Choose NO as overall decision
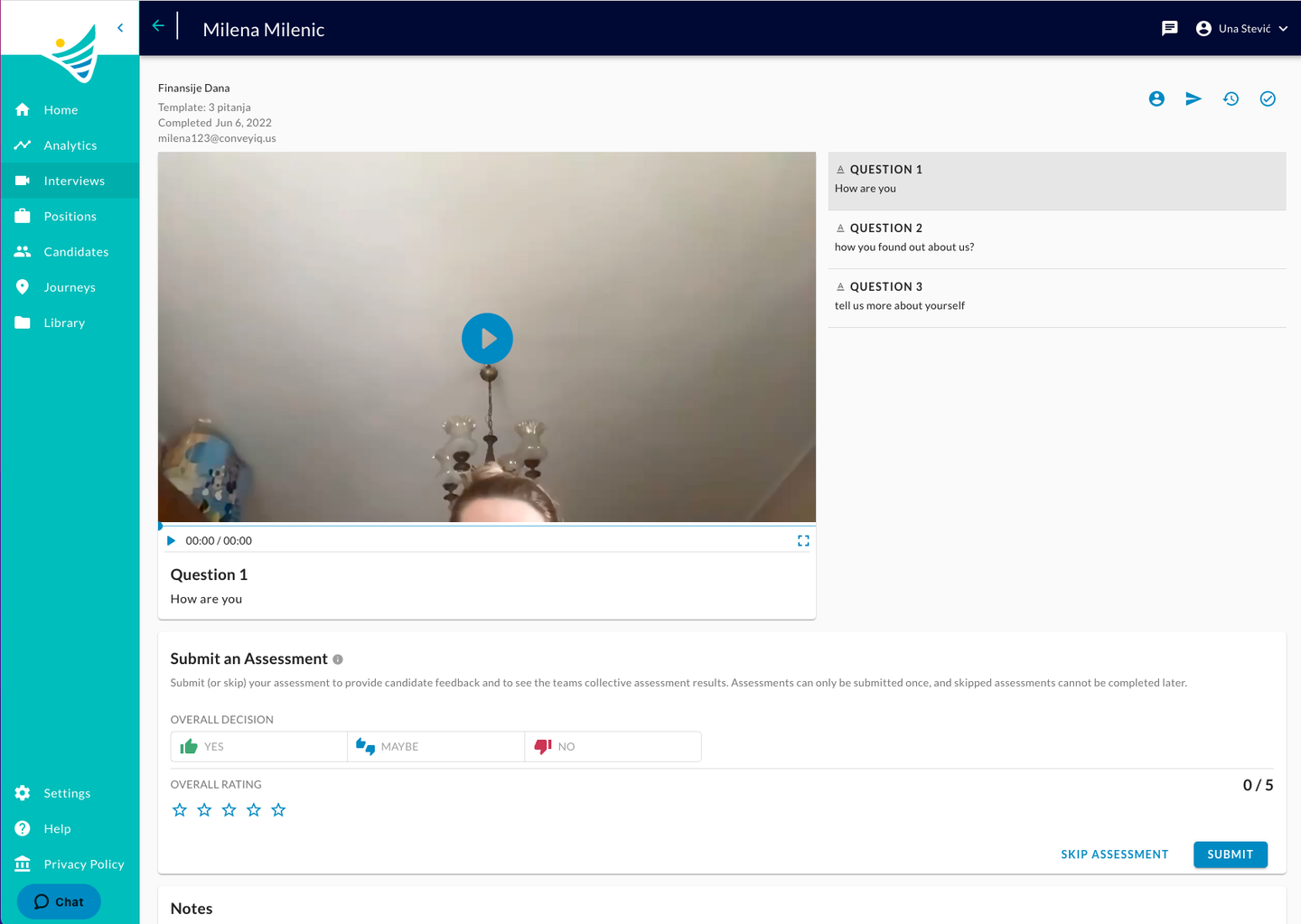 (x=613, y=747)
